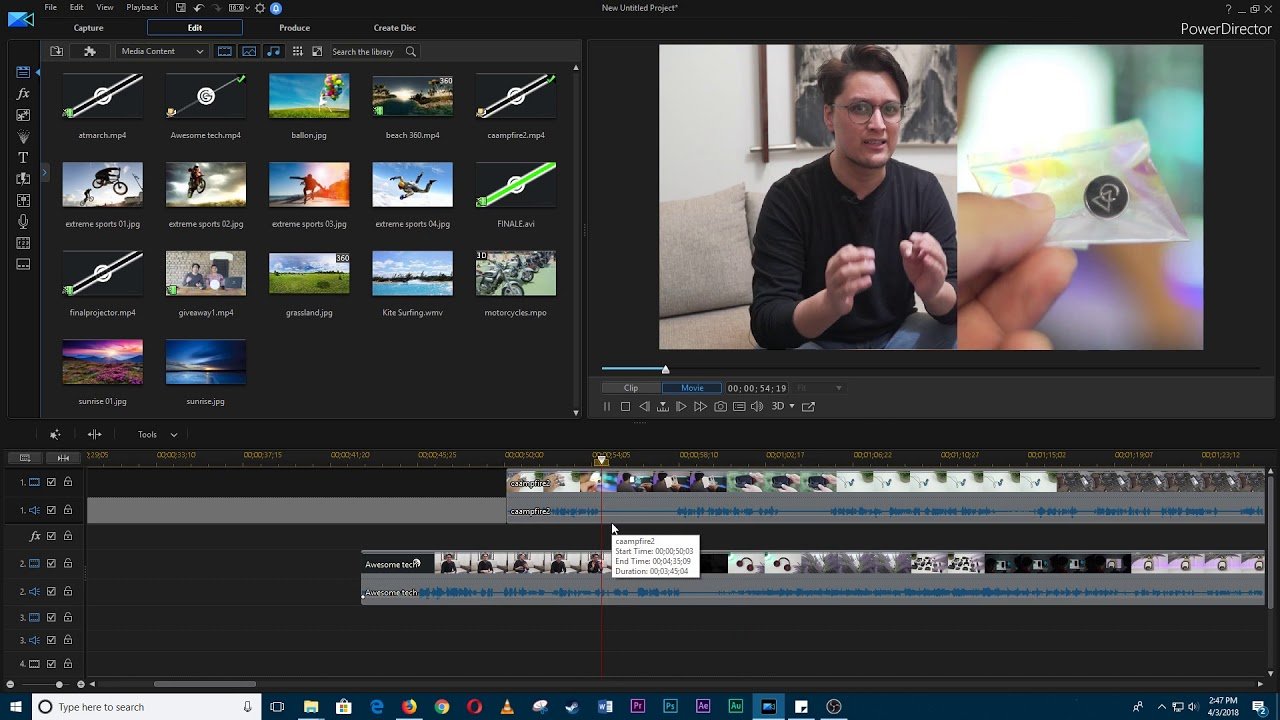Open the Voice-Over Recording Room microphone icon
Screen dimensions: 1280x720
point(23,222)
